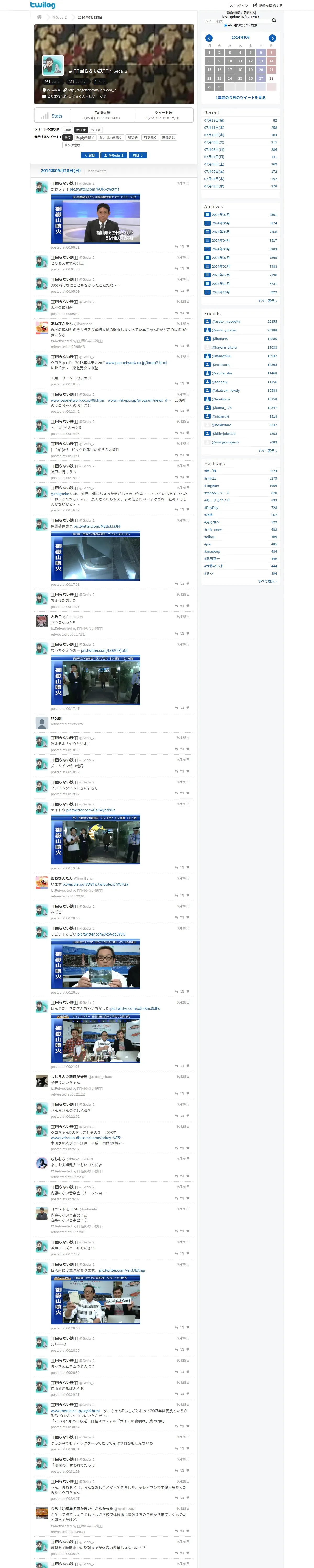This screenshot has height=1568, width=314.
Task: Filter tweets to 画像含む
Action: click(x=168, y=137)
